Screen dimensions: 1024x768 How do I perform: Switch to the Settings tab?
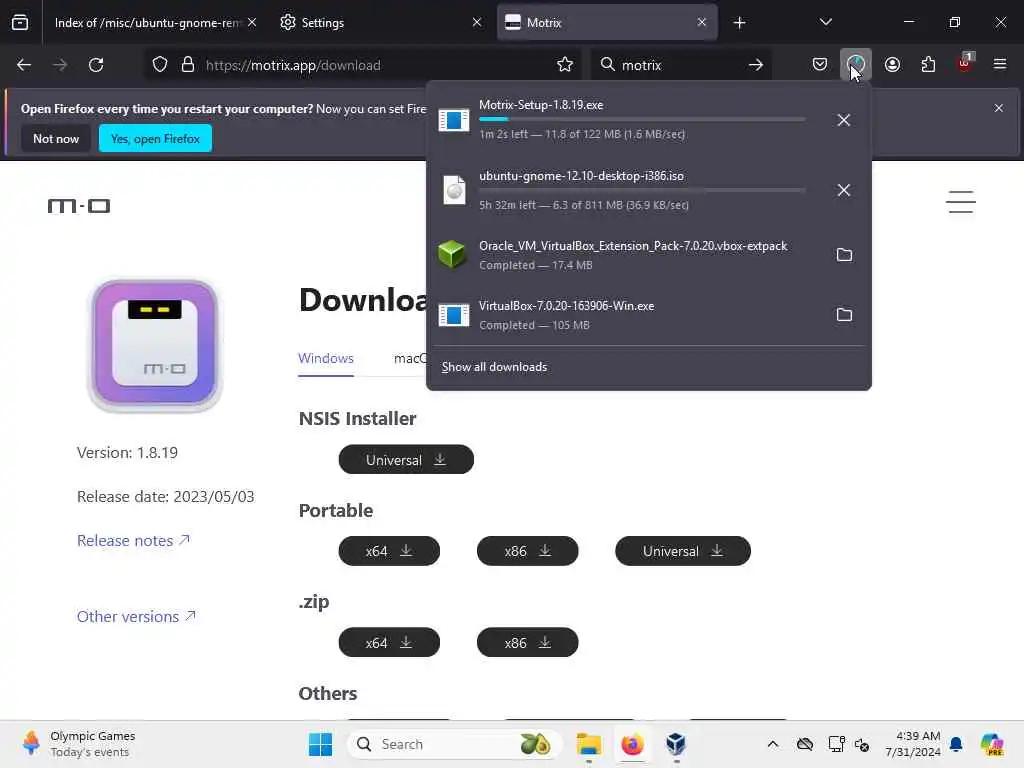[379, 23]
